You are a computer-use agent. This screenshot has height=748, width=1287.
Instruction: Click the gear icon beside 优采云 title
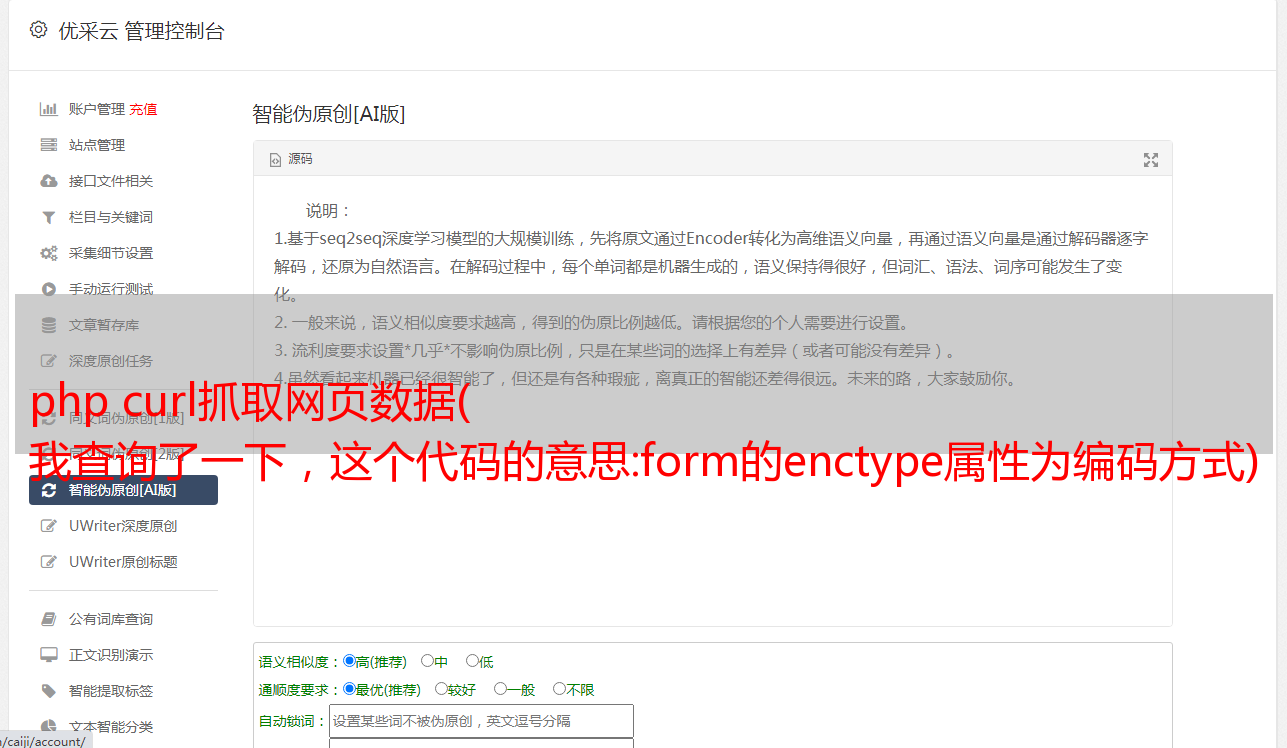point(38,30)
